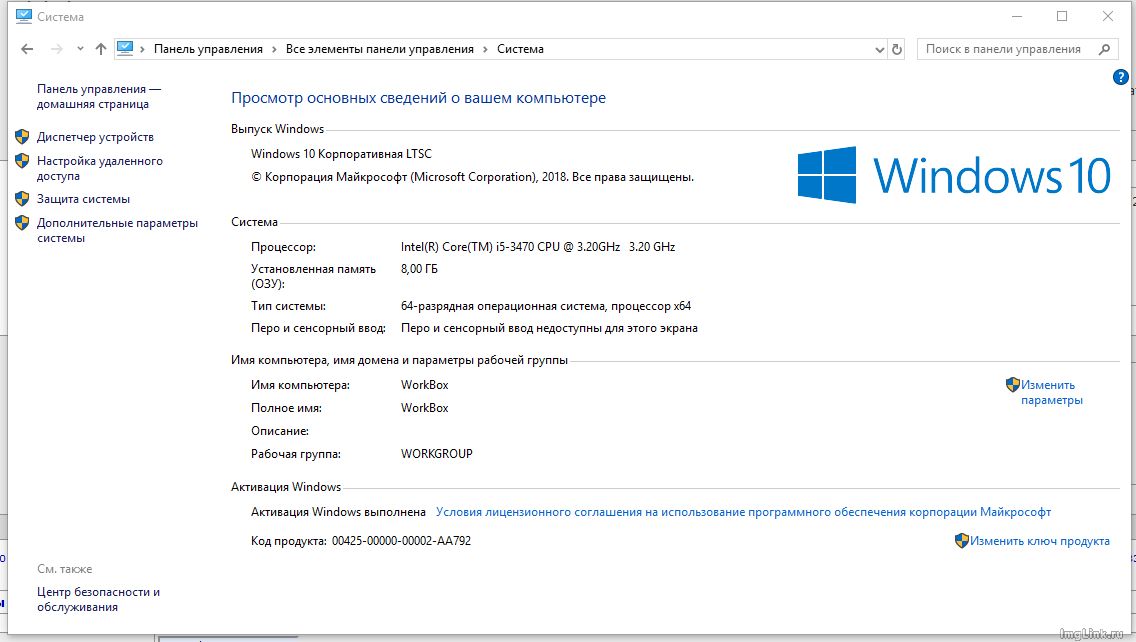The image size is (1136, 642).
Task: Click the computer icon in address bar
Action: pyautogui.click(x=125, y=49)
